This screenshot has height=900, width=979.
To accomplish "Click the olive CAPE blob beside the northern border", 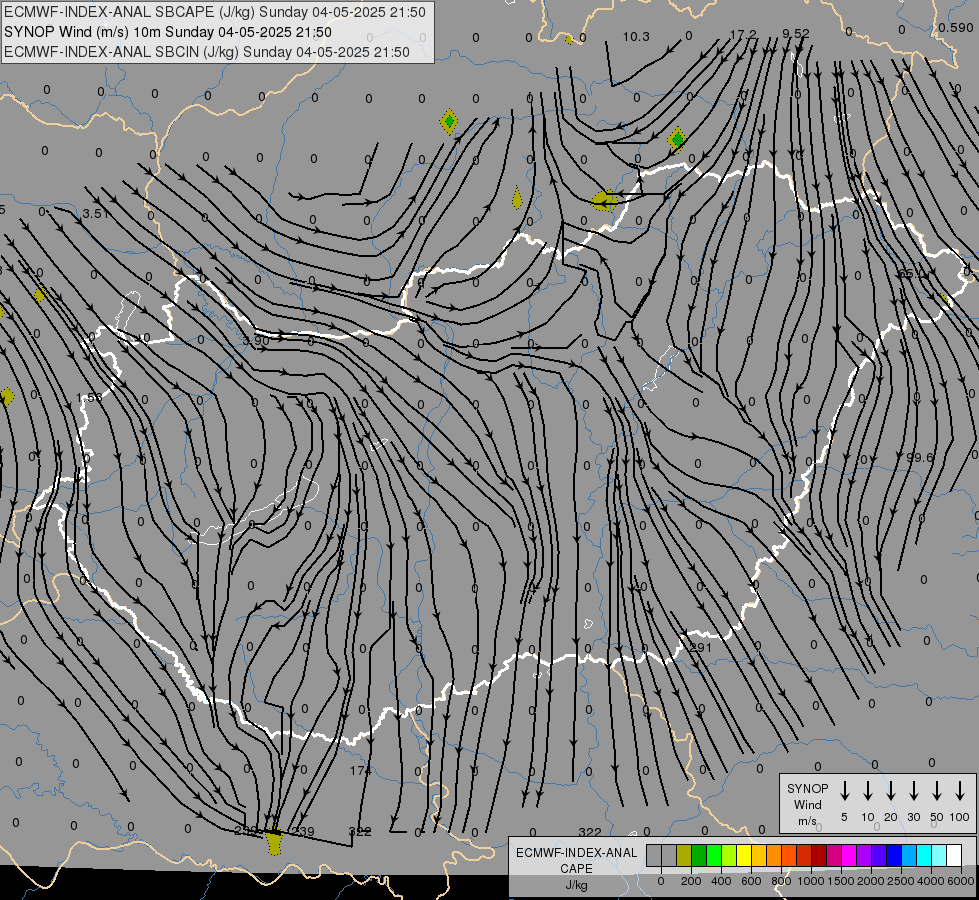I will [x=604, y=201].
